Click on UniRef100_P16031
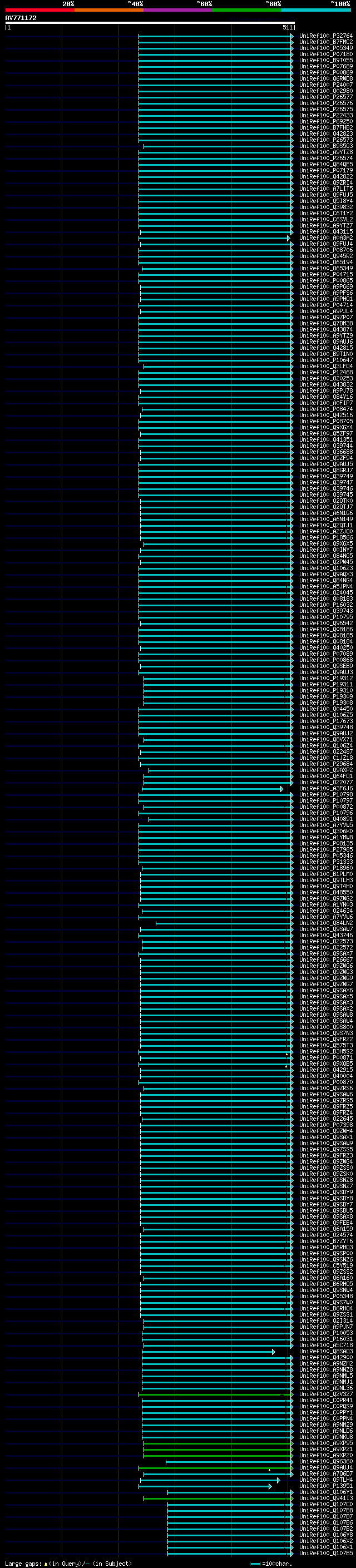Image resolution: width=356 pixels, height=1568 pixels. tap(326, 1338)
